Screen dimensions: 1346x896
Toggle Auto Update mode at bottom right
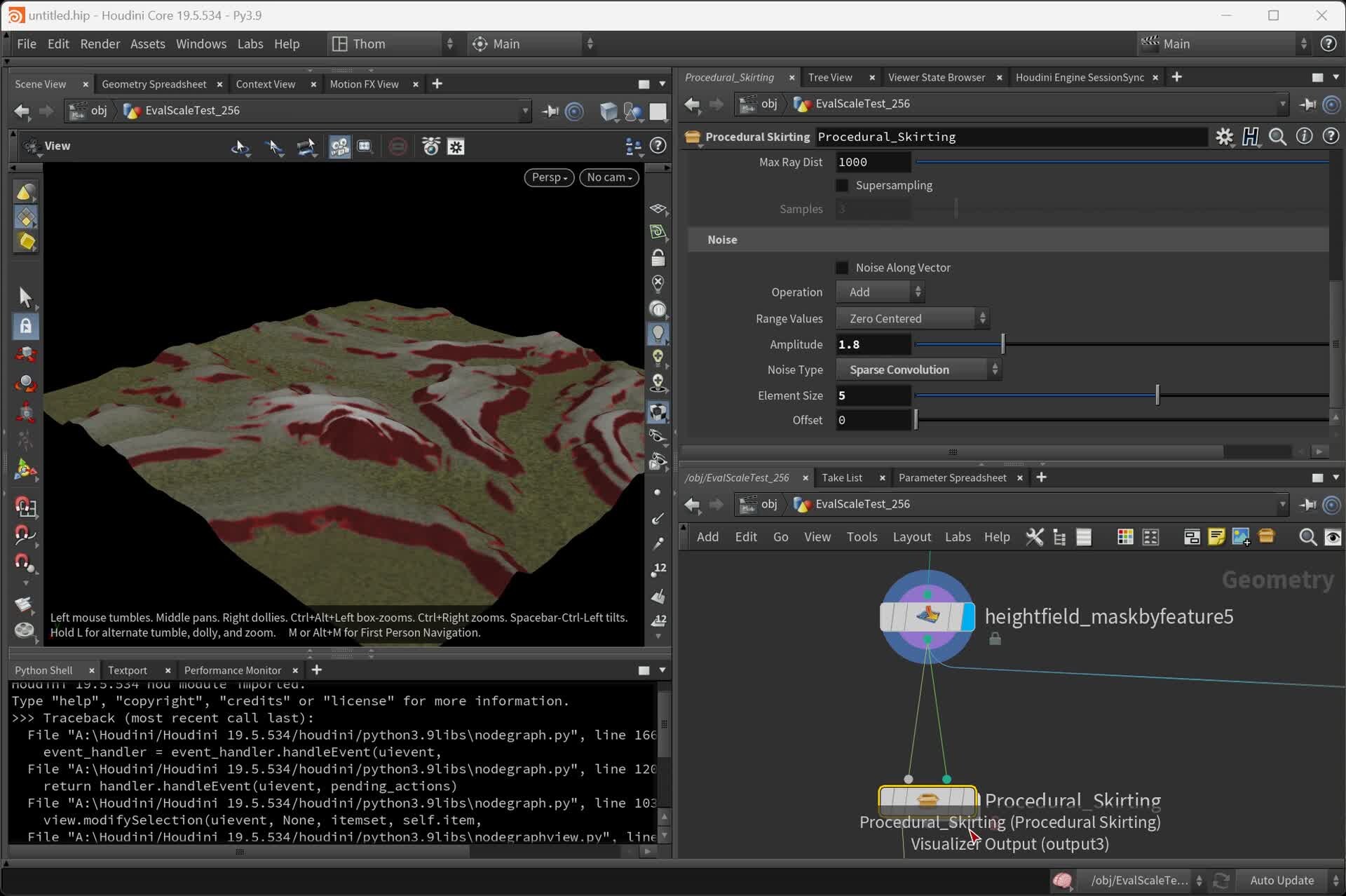[1282, 880]
